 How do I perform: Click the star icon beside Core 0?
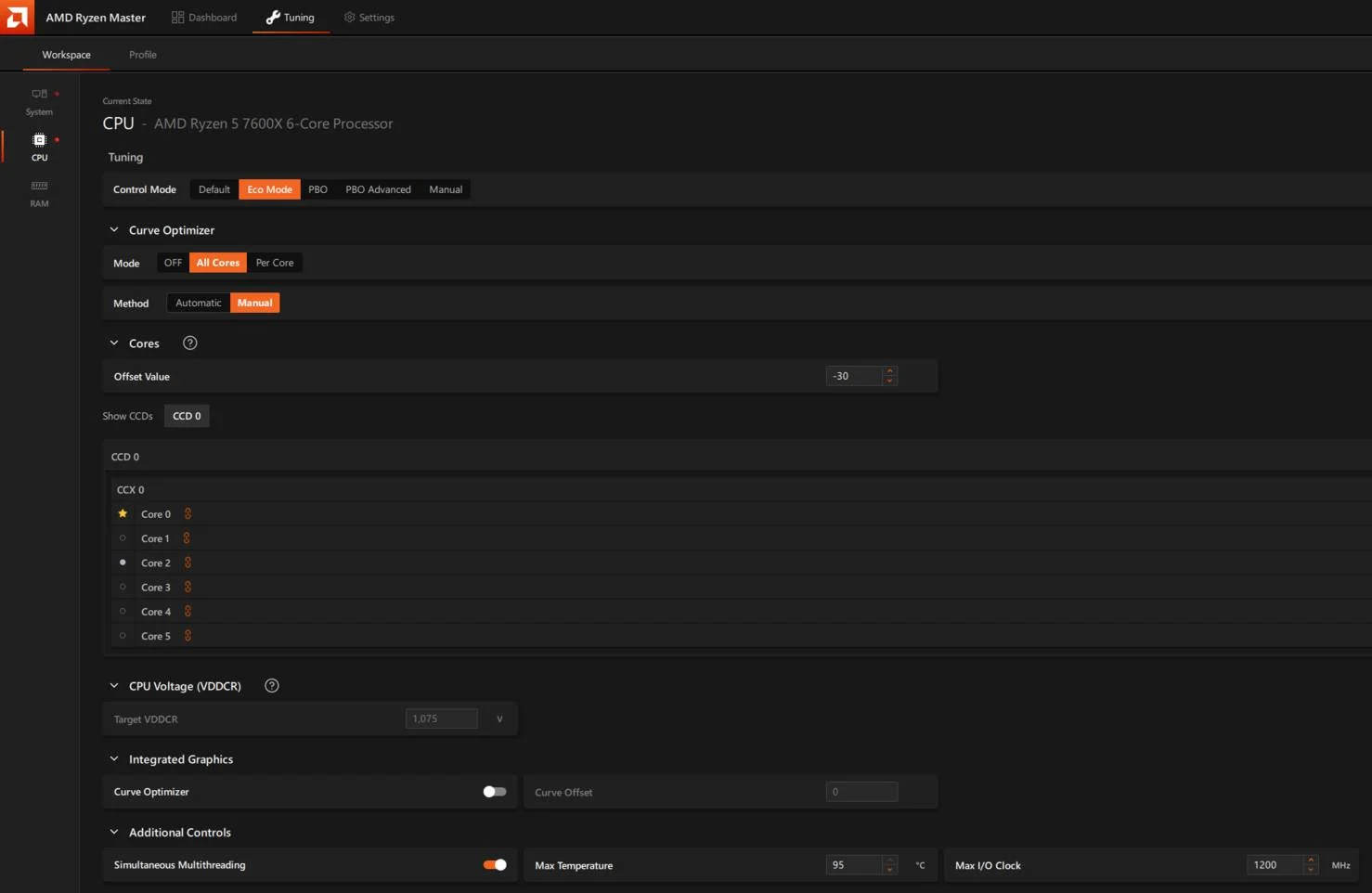click(x=123, y=513)
